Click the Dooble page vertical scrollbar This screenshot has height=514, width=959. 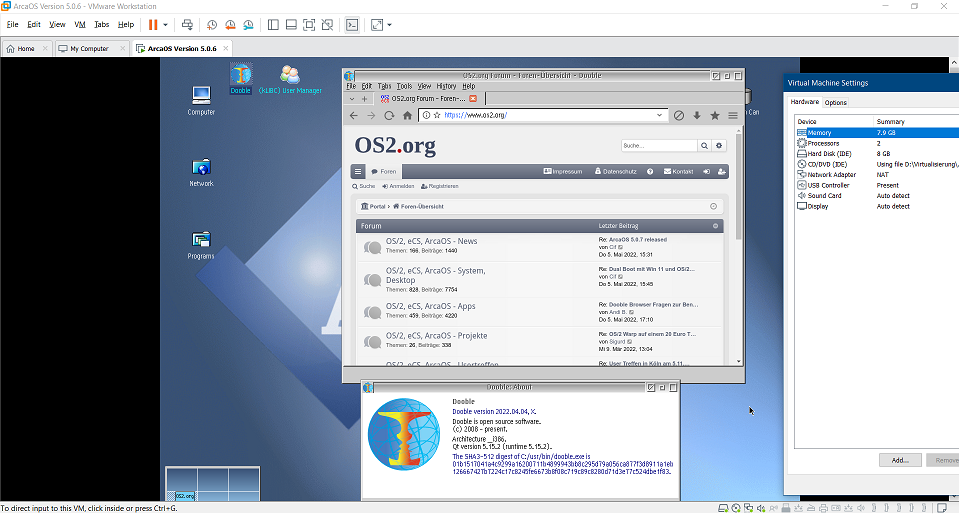[739, 187]
